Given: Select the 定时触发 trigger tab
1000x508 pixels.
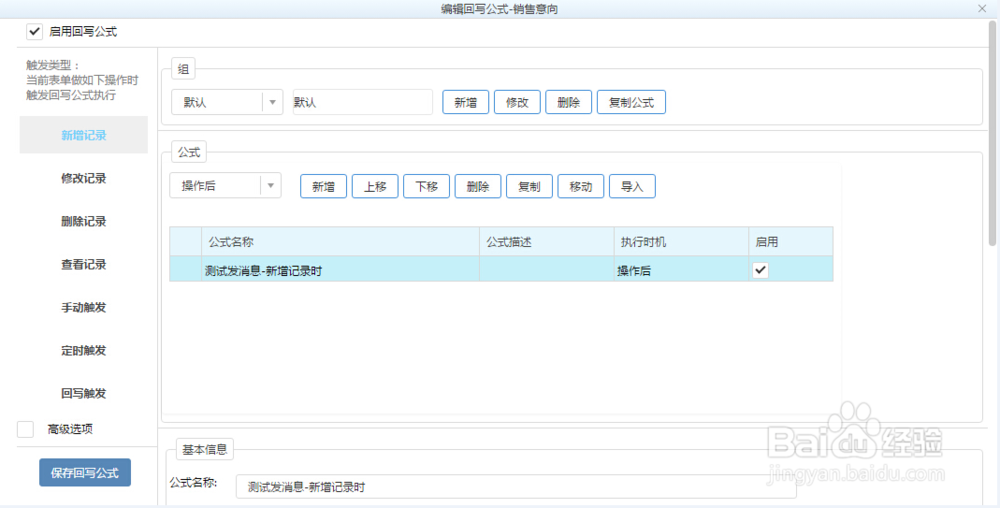Looking at the screenshot, I should click(84, 351).
